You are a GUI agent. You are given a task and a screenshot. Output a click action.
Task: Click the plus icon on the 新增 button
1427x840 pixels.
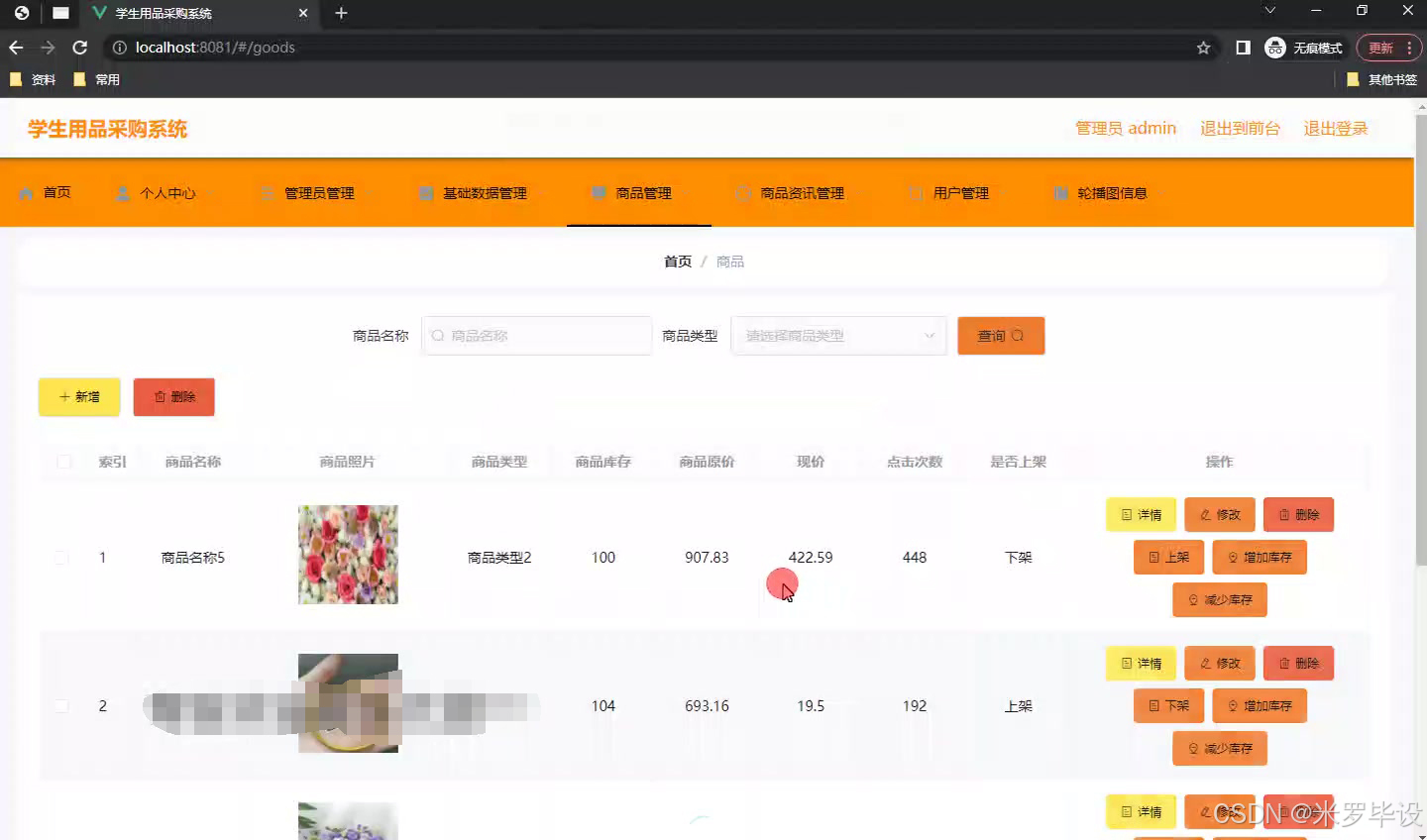tap(63, 396)
